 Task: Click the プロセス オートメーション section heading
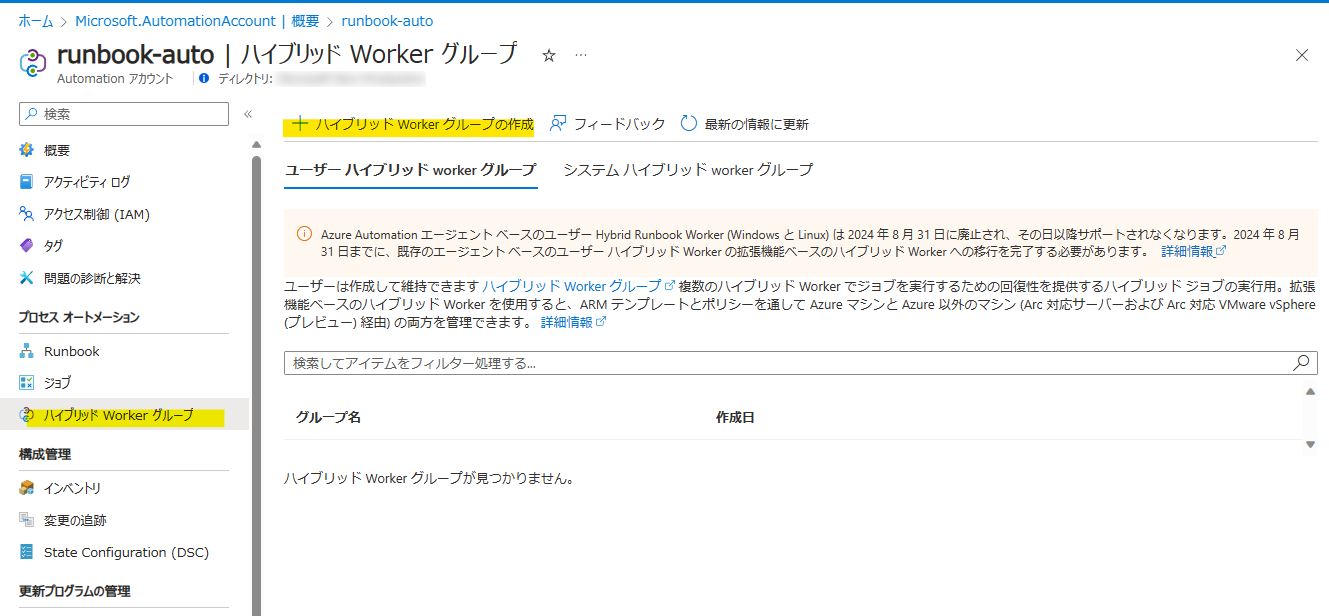[x=79, y=317]
